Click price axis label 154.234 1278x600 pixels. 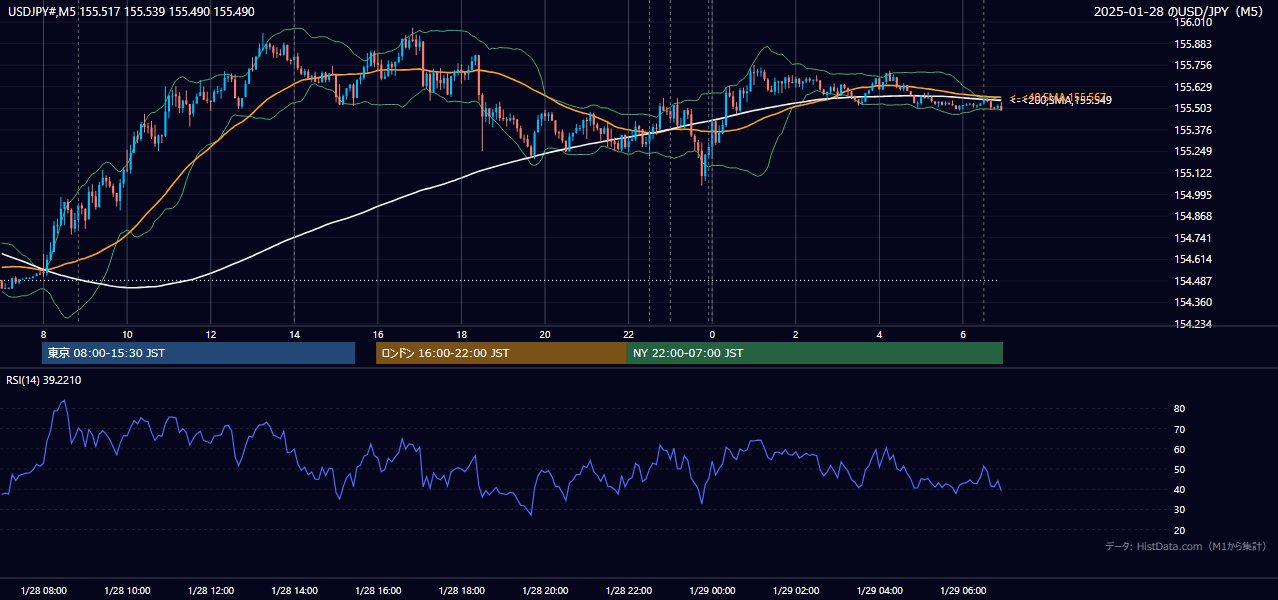[1193, 324]
